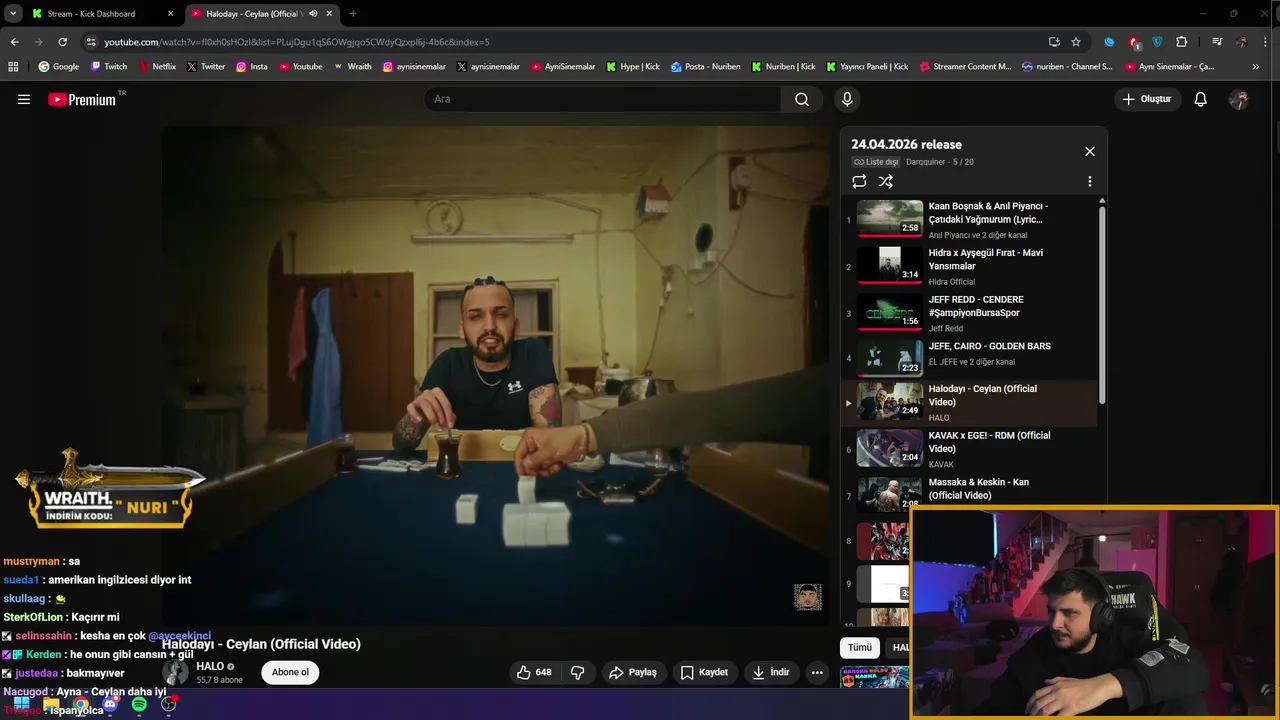Open File Explorer from the taskbar

[51, 704]
